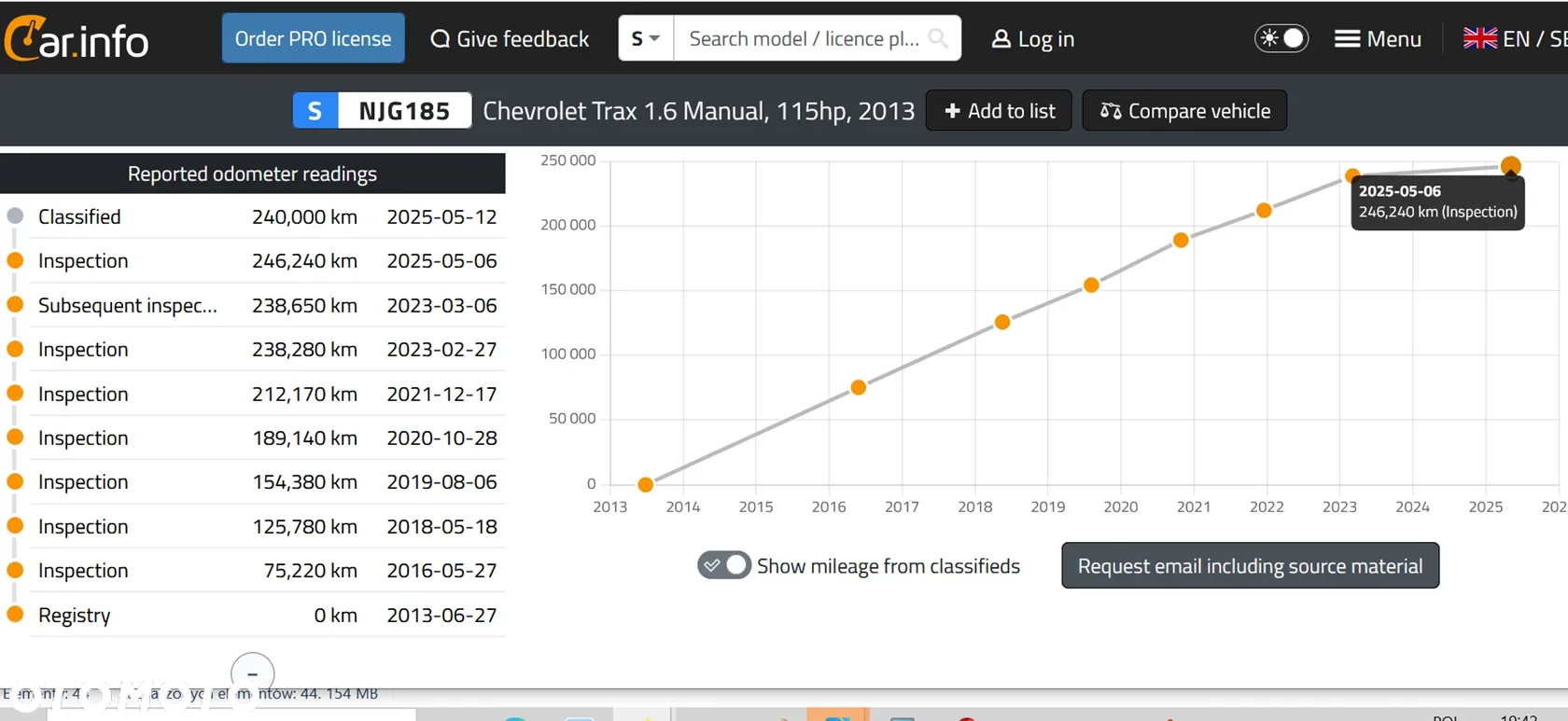Select the Inspection 154,380 km row
The image size is (1568, 721).
tap(253, 481)
